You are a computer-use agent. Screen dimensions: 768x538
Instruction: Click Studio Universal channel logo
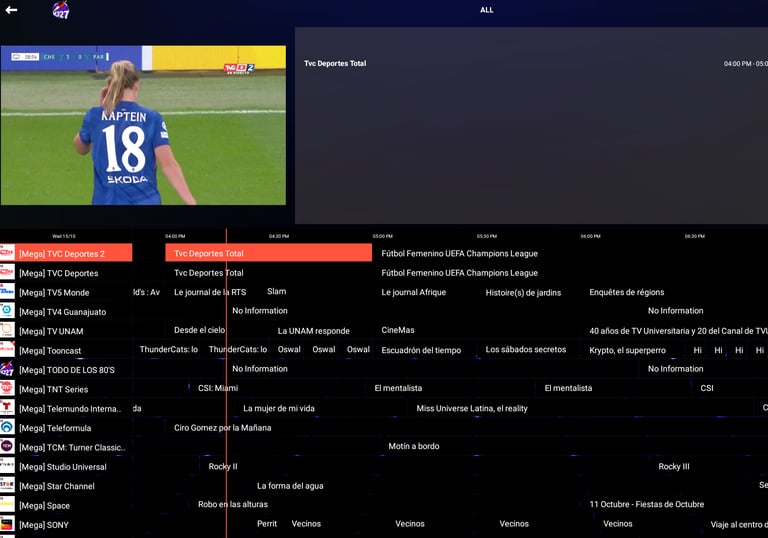point(7,466)
